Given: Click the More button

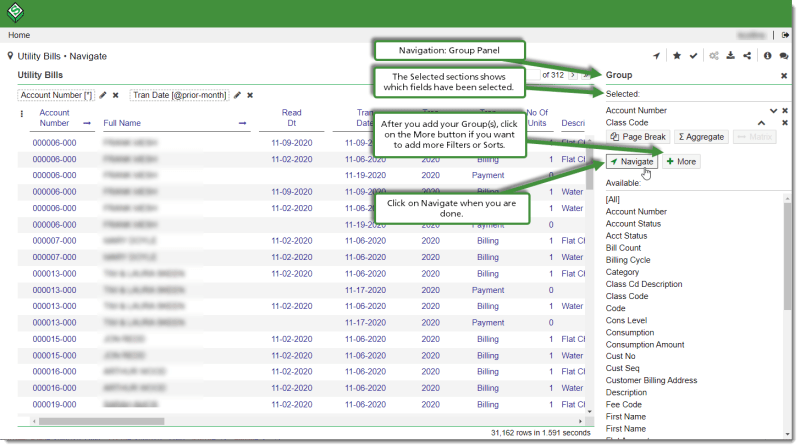Looking at the screenshot, I should pos(681,161).
